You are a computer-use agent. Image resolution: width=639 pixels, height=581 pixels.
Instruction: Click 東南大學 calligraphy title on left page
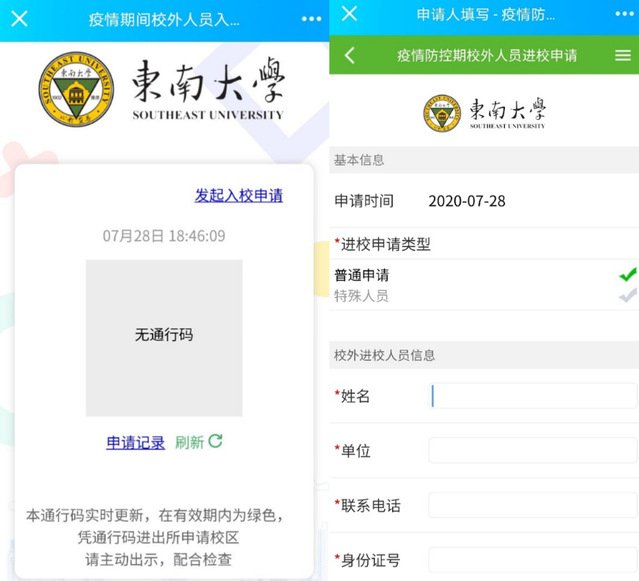click(x=208, y=80)
